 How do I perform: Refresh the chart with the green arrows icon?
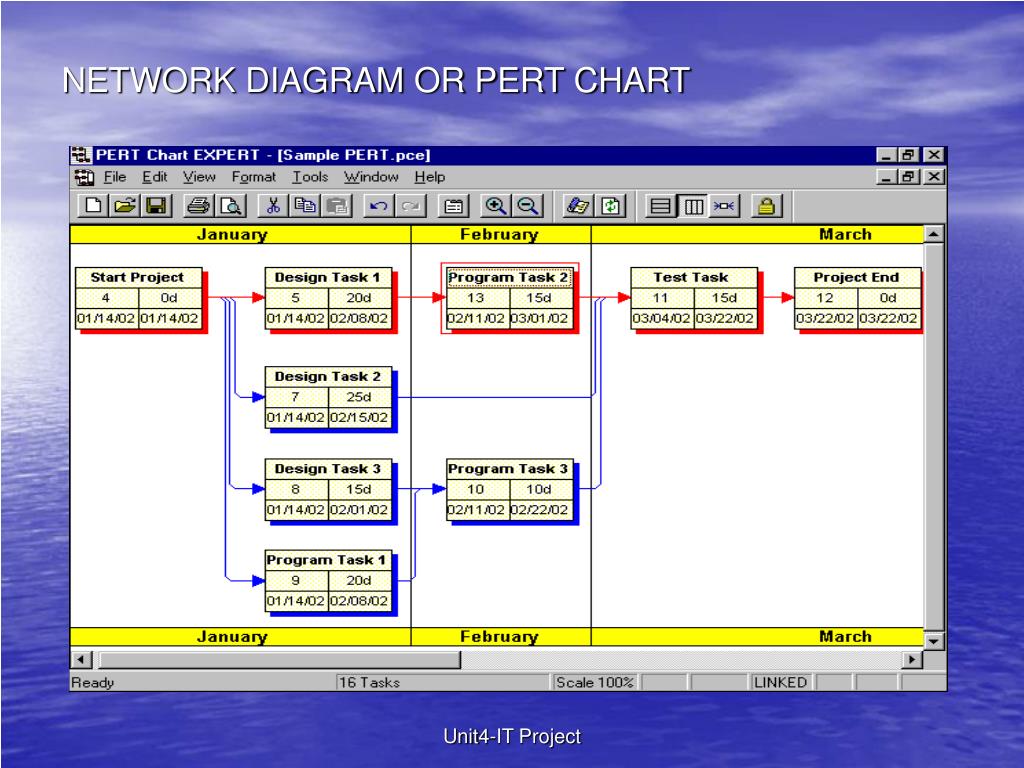pos(611,206)
